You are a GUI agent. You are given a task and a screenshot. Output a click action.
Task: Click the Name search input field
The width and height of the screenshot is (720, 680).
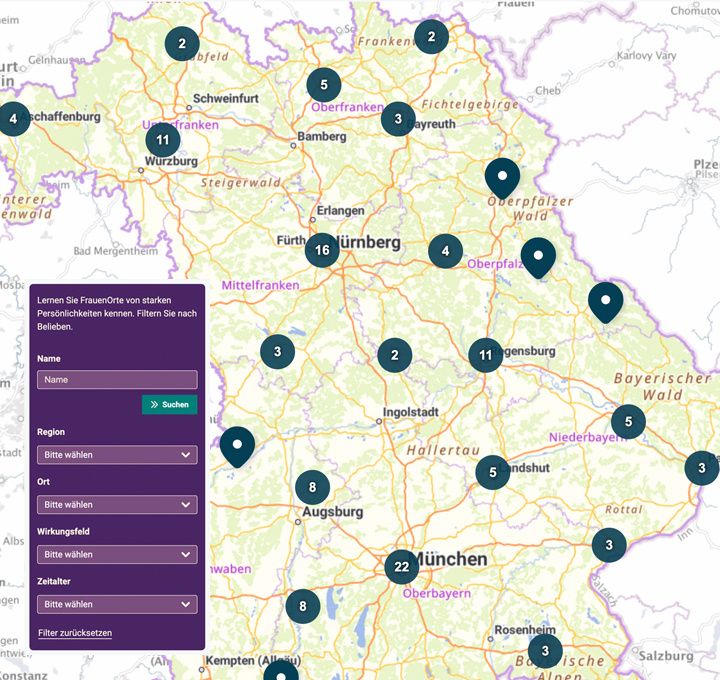[118, 380]
